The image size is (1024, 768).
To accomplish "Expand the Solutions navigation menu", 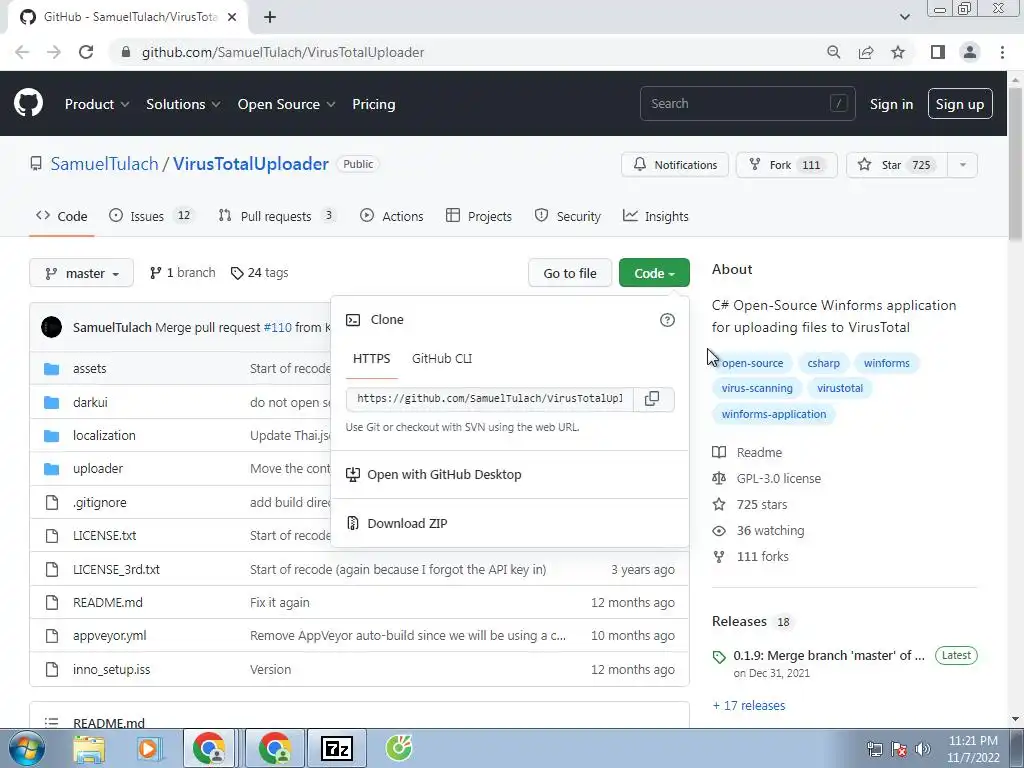I will [183, 104].
